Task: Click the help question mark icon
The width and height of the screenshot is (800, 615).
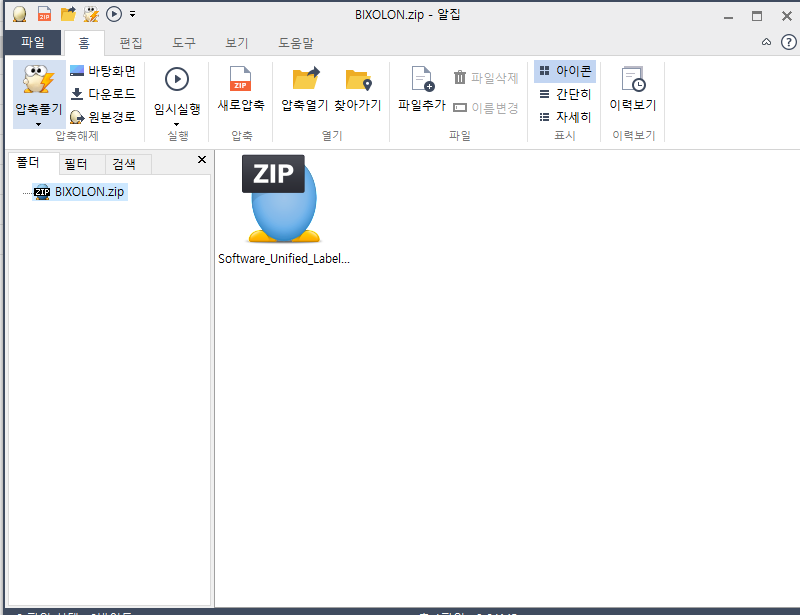Action: (789, 42)
